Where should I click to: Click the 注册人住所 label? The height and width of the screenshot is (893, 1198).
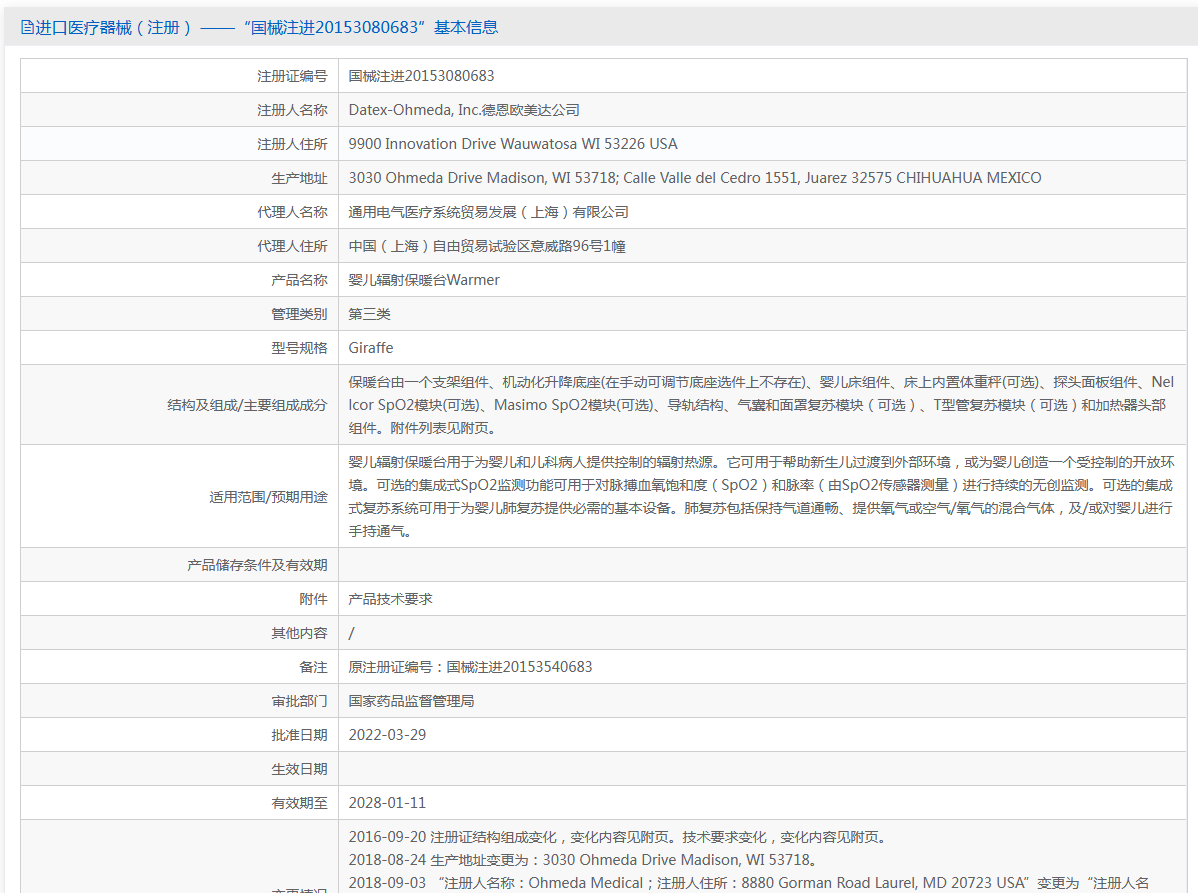tap(292, 144)
